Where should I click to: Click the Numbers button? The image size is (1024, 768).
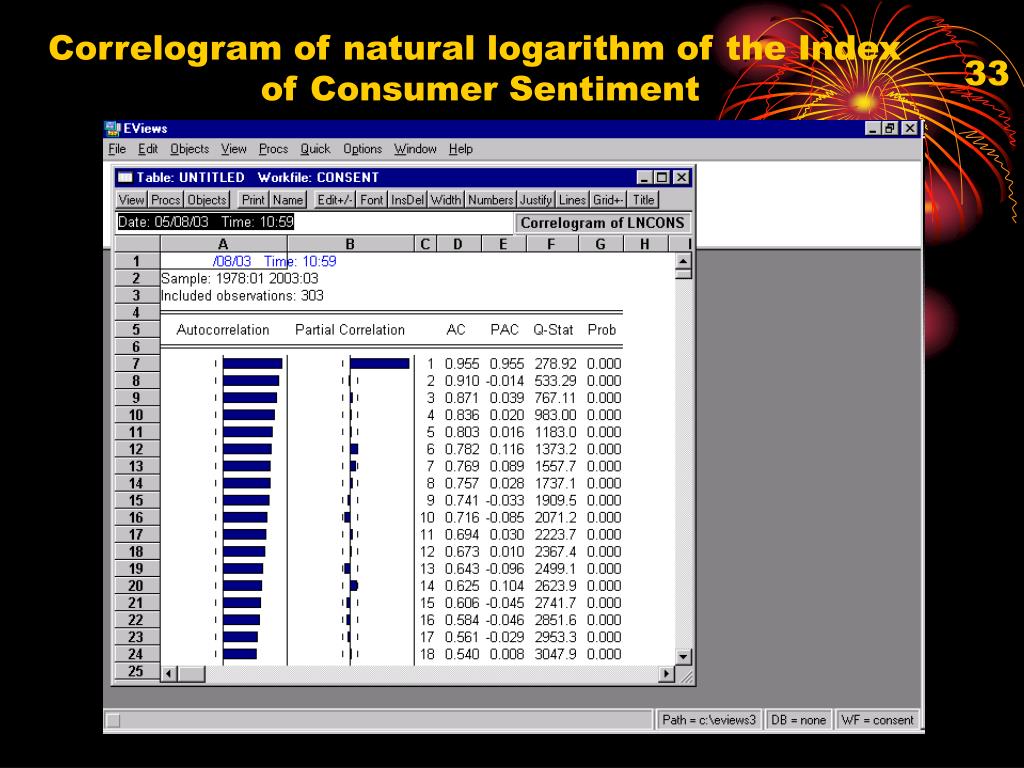click(x=490, y=200)
